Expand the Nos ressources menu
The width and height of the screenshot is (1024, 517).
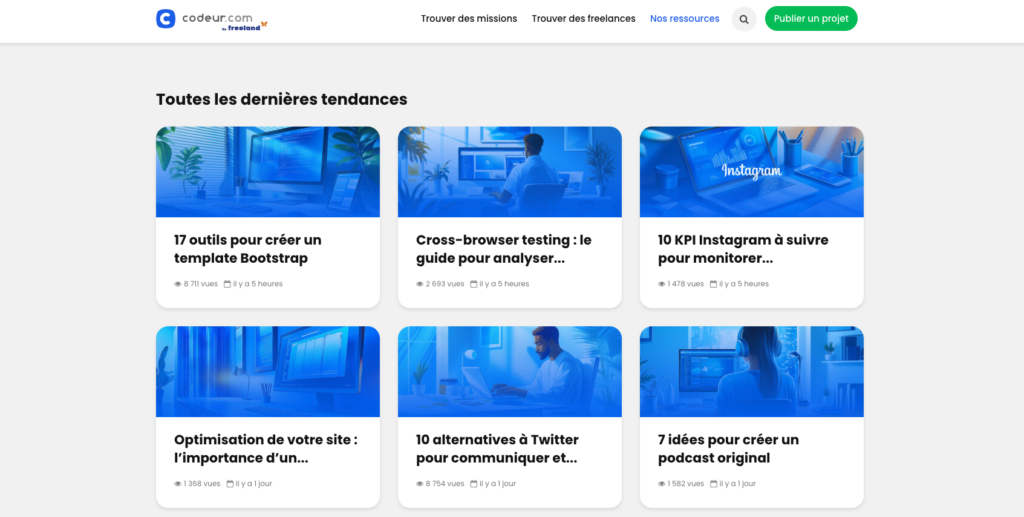(x=684, y=19)
